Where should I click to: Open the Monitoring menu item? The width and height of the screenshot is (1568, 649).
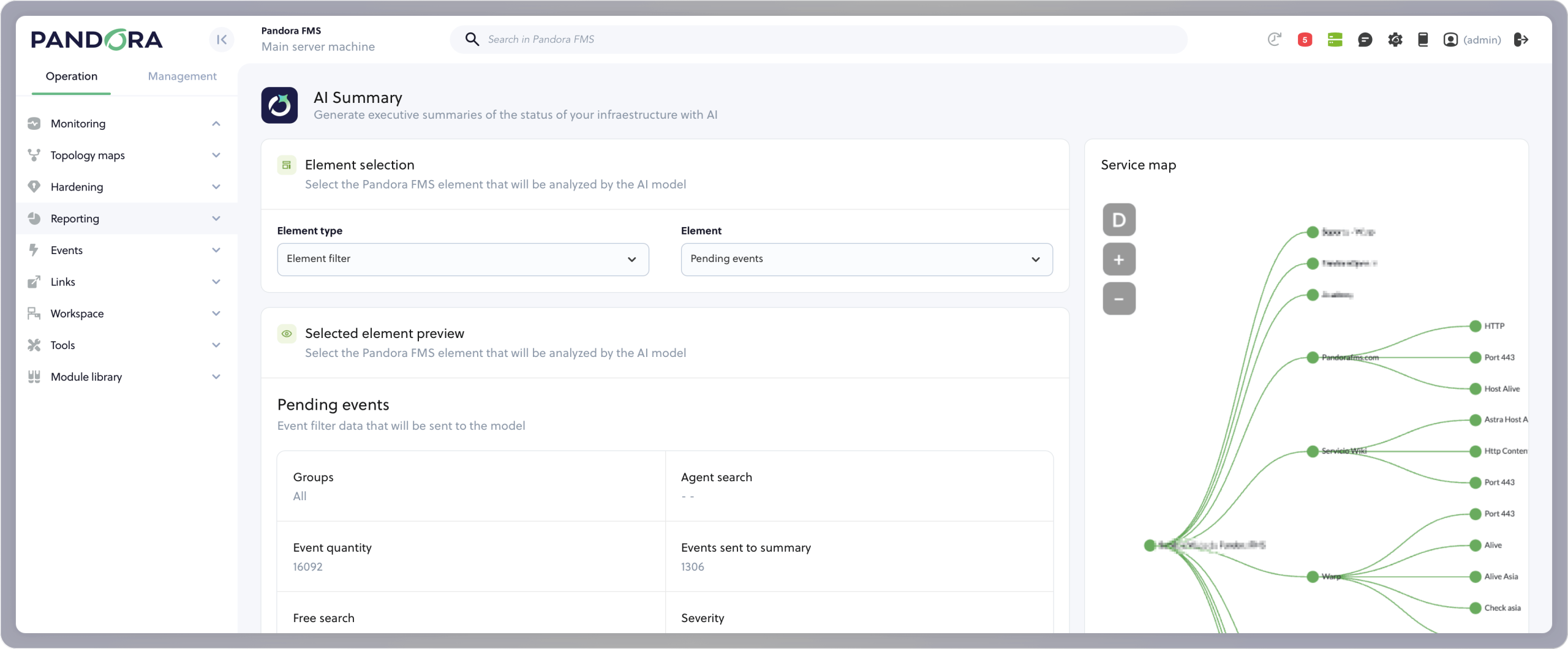[x=127, y=124]
